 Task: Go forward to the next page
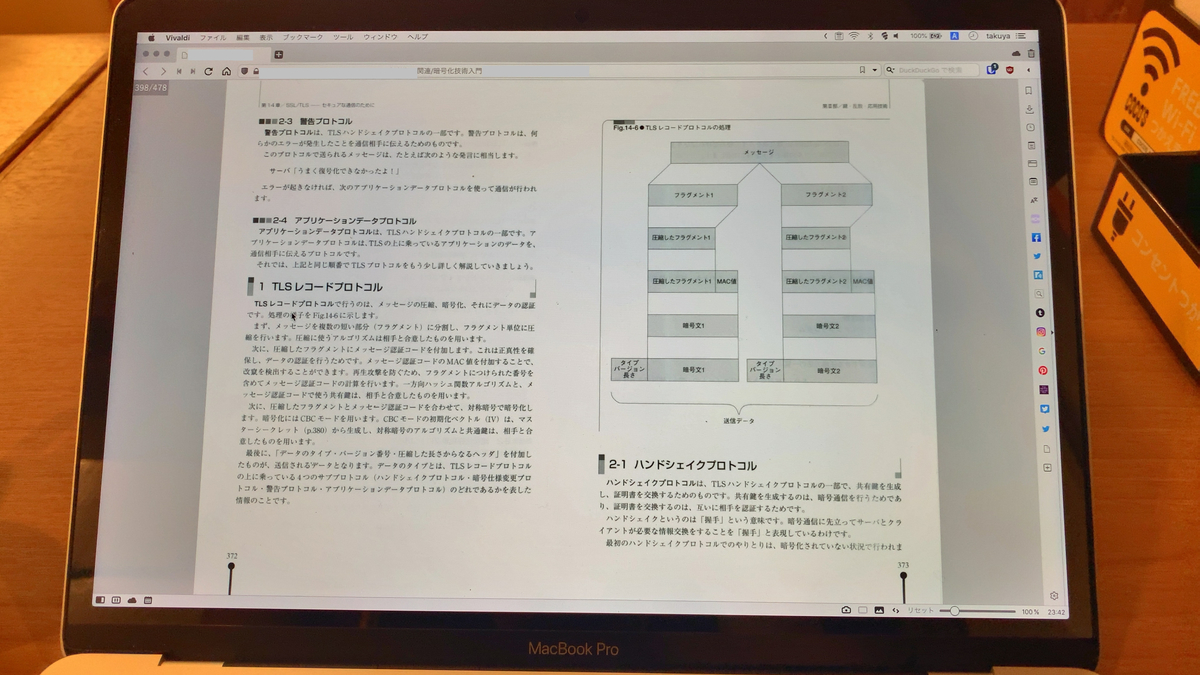[162, 72]
